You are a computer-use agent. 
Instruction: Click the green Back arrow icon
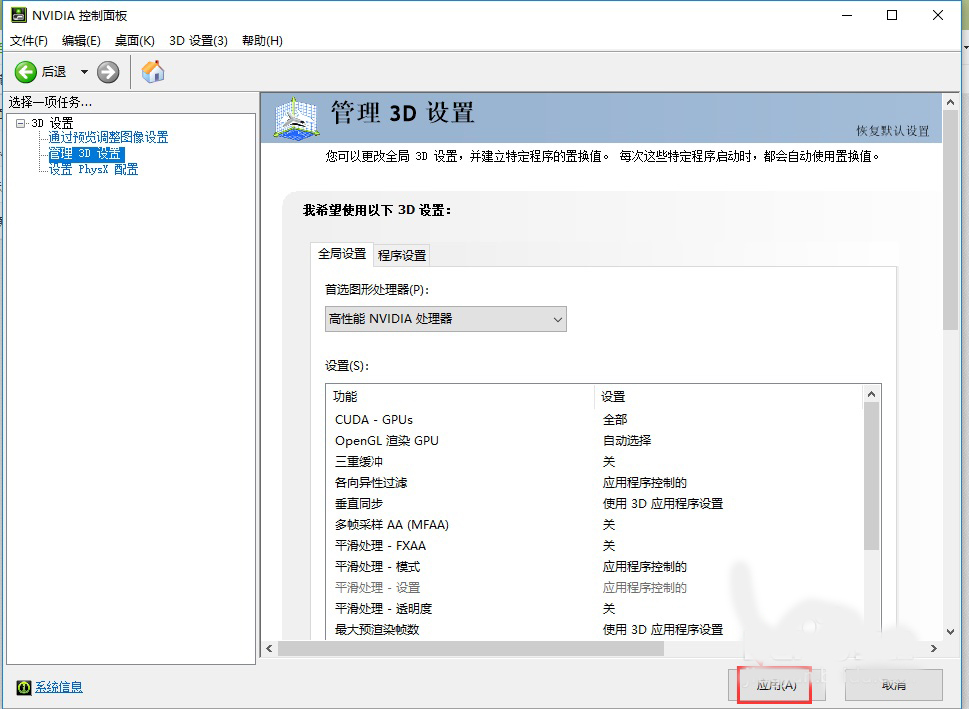26,72
